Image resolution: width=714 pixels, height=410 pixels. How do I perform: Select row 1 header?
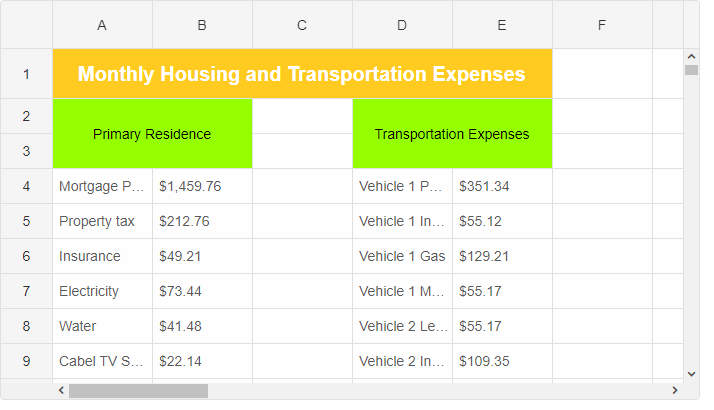(26, 74)
